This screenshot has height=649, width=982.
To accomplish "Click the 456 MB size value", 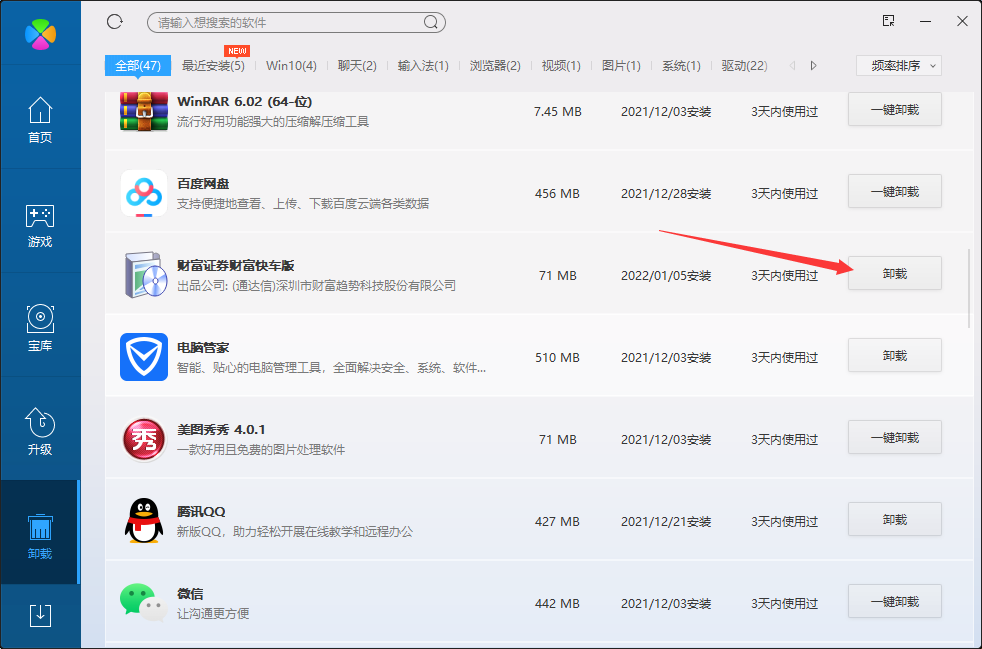I will point(557,194).
